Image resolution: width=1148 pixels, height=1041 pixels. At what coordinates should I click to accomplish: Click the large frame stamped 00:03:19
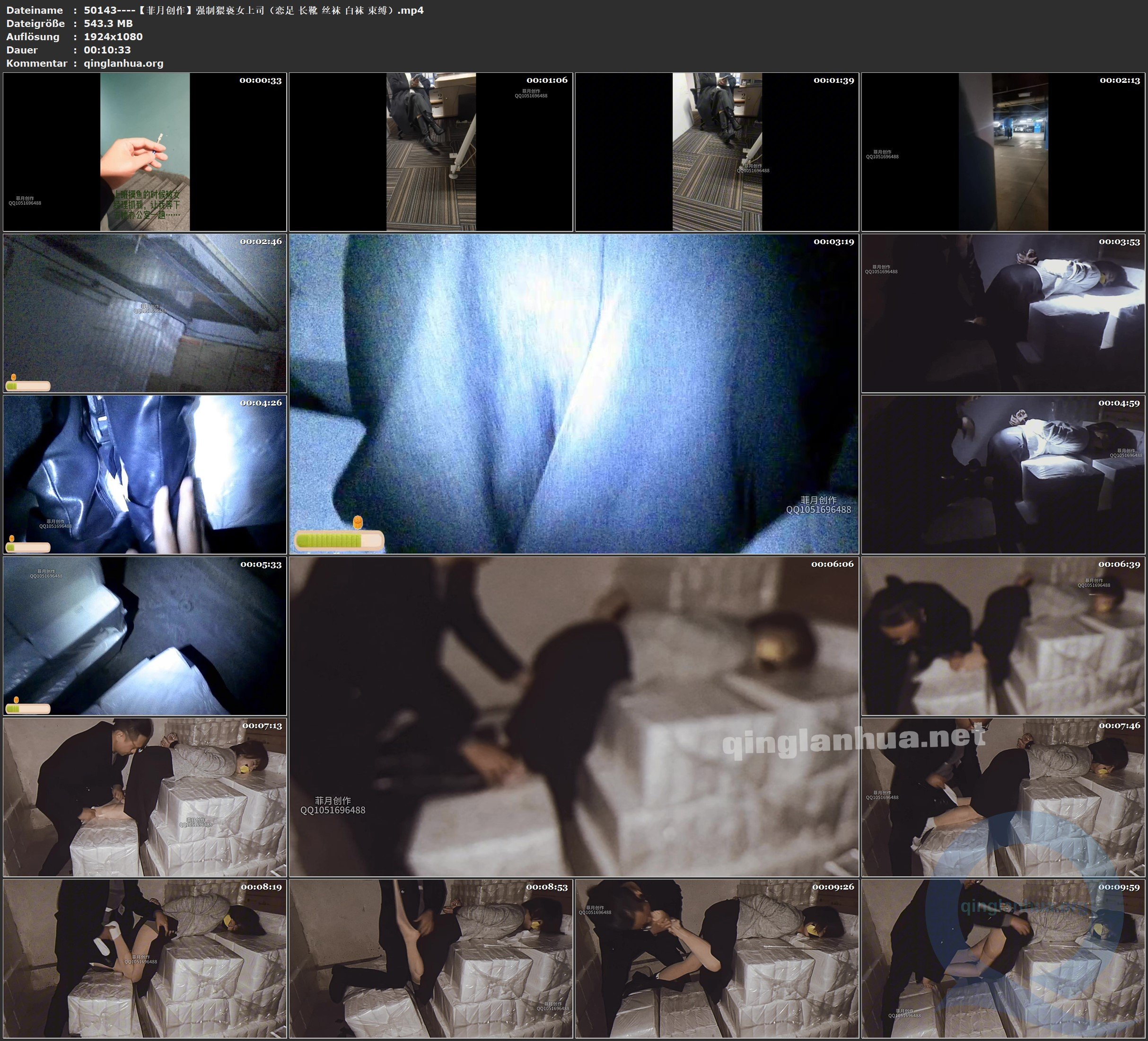click(573, 393)
